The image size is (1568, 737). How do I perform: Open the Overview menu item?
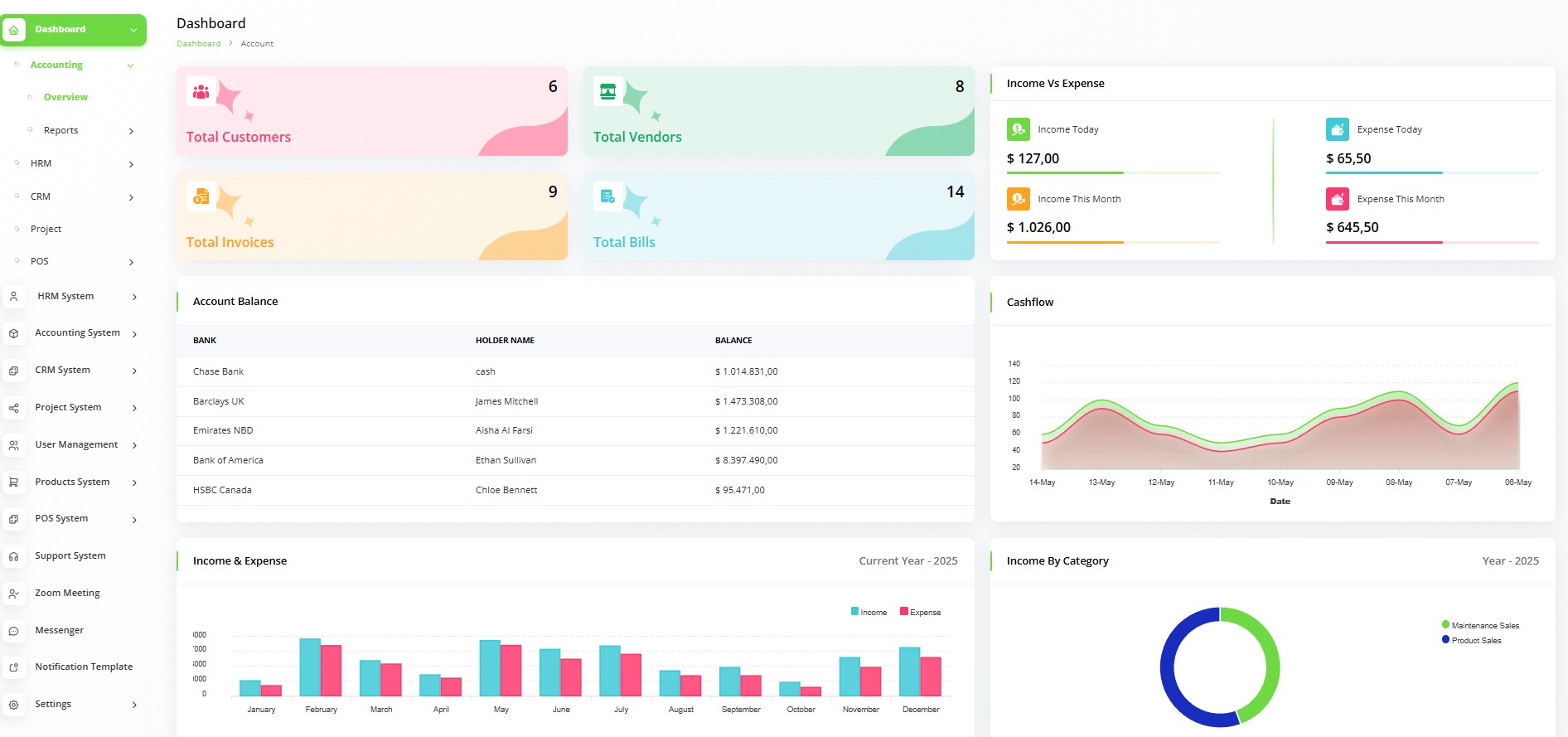[x=65, y=97]
